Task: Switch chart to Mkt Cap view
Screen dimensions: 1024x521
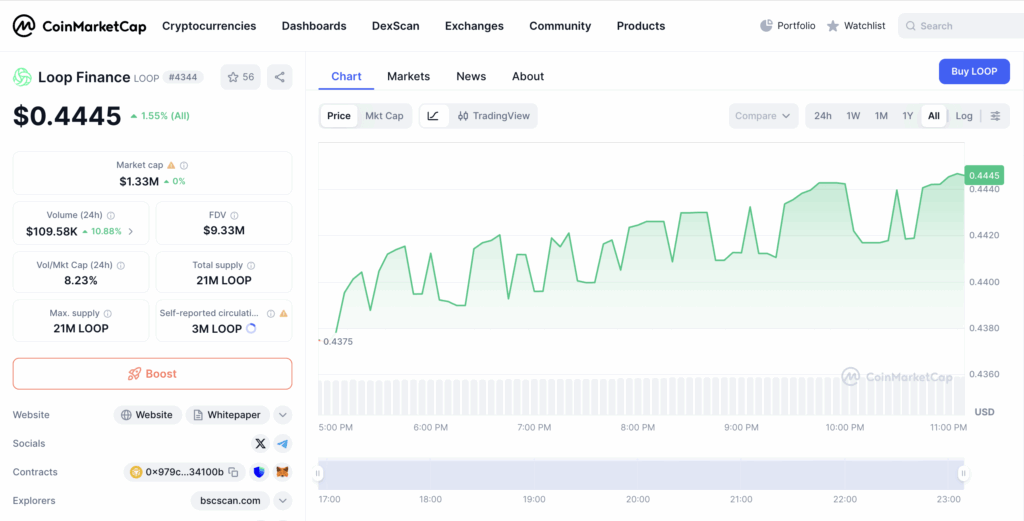Action: (x=384, y=116)
